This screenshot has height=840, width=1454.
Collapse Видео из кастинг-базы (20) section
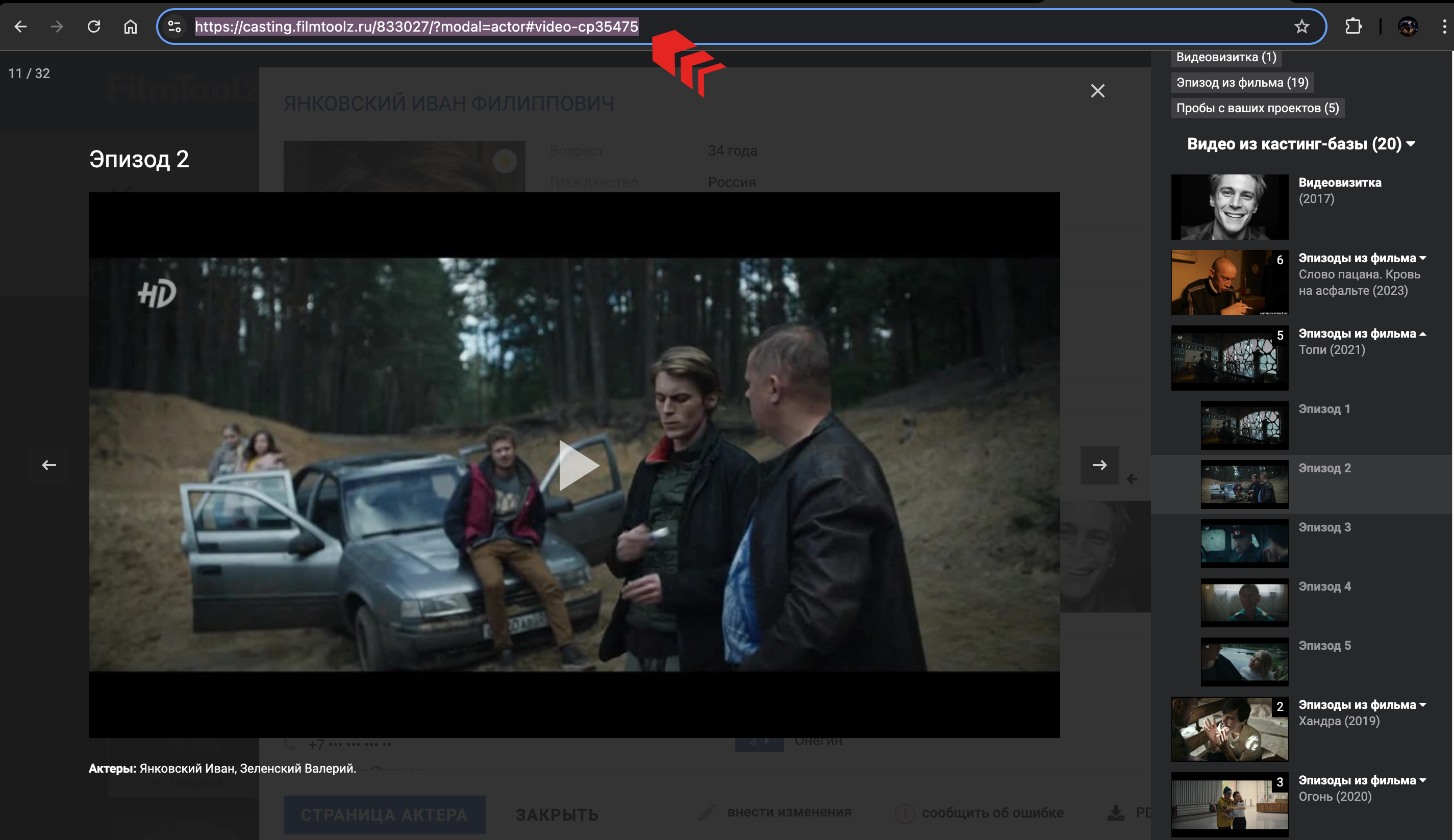pos(1301,144)
